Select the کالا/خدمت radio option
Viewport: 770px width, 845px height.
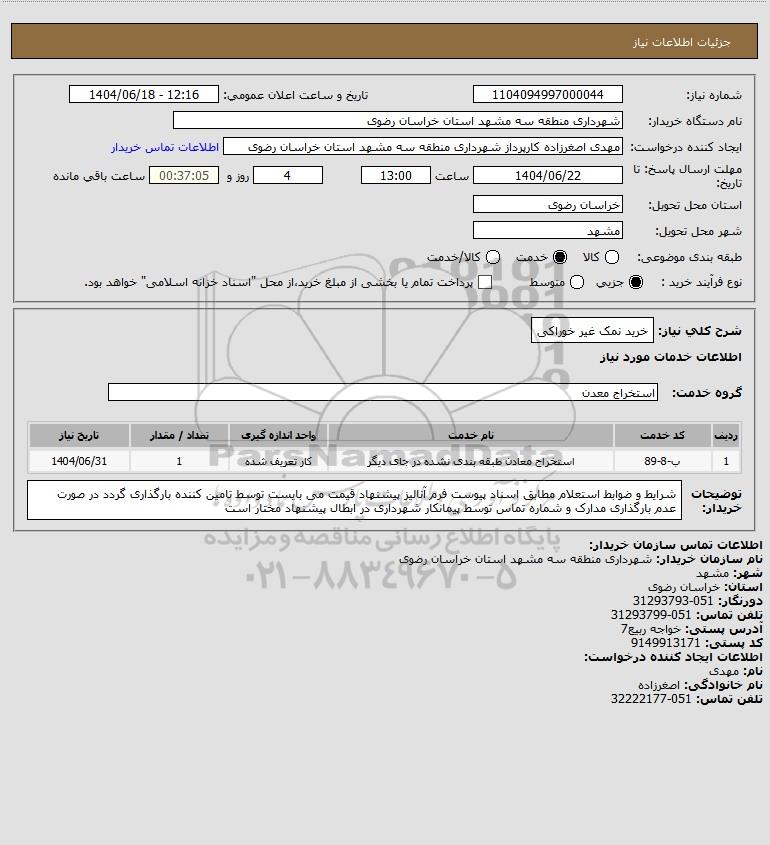(492, 258)
